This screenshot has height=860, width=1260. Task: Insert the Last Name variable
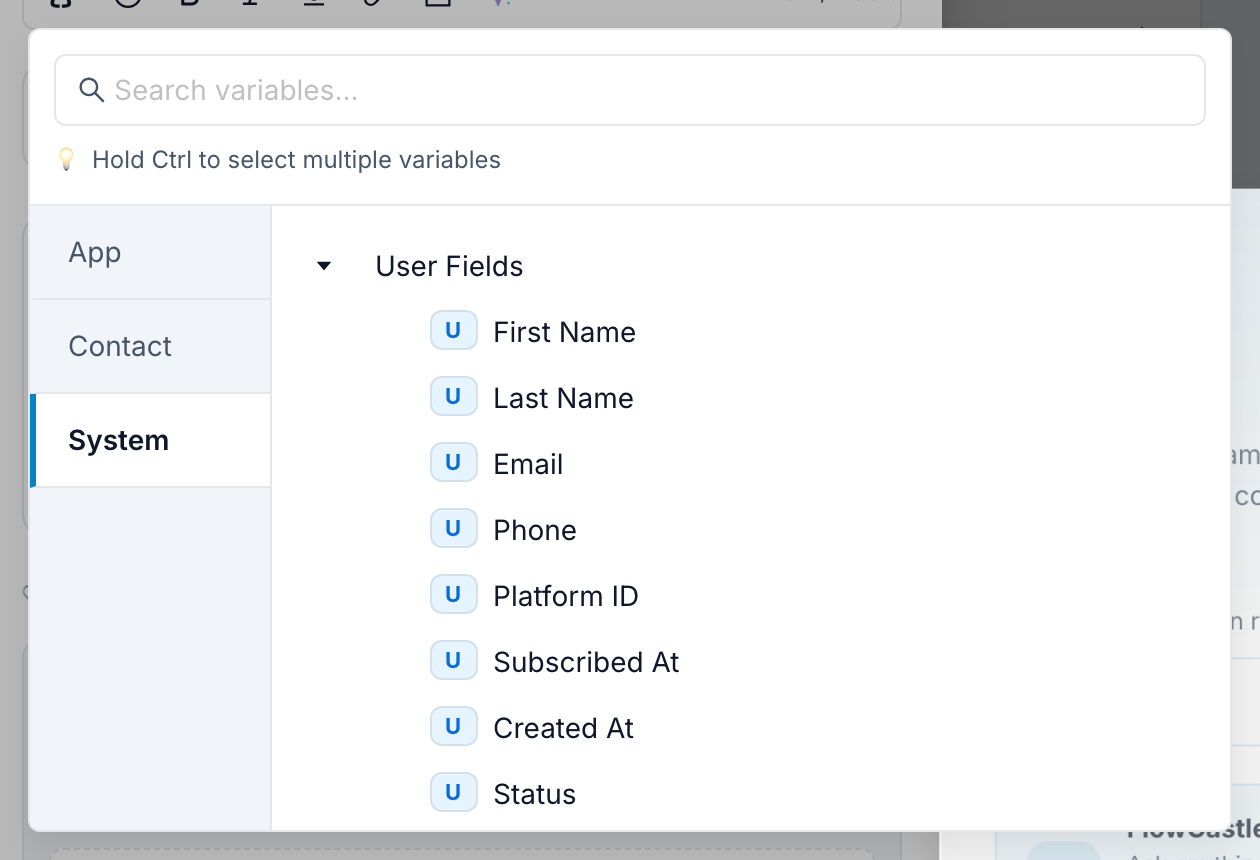click(x=563, y=398)
